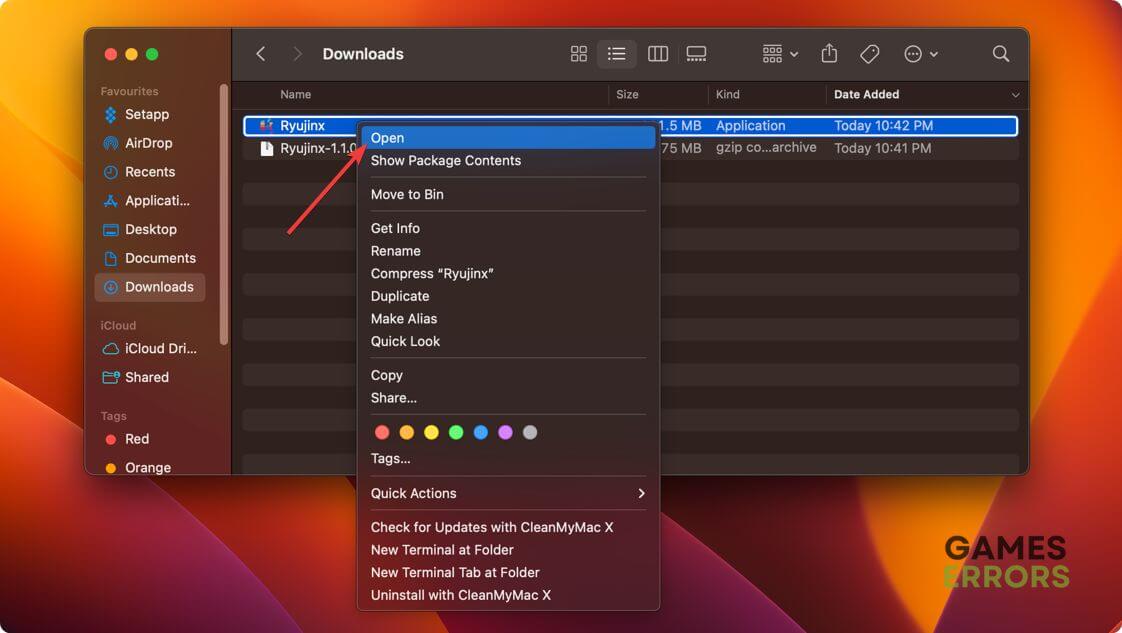Select list view mode
Viewport: 1122px width, 633px height.
coord(617,54)
